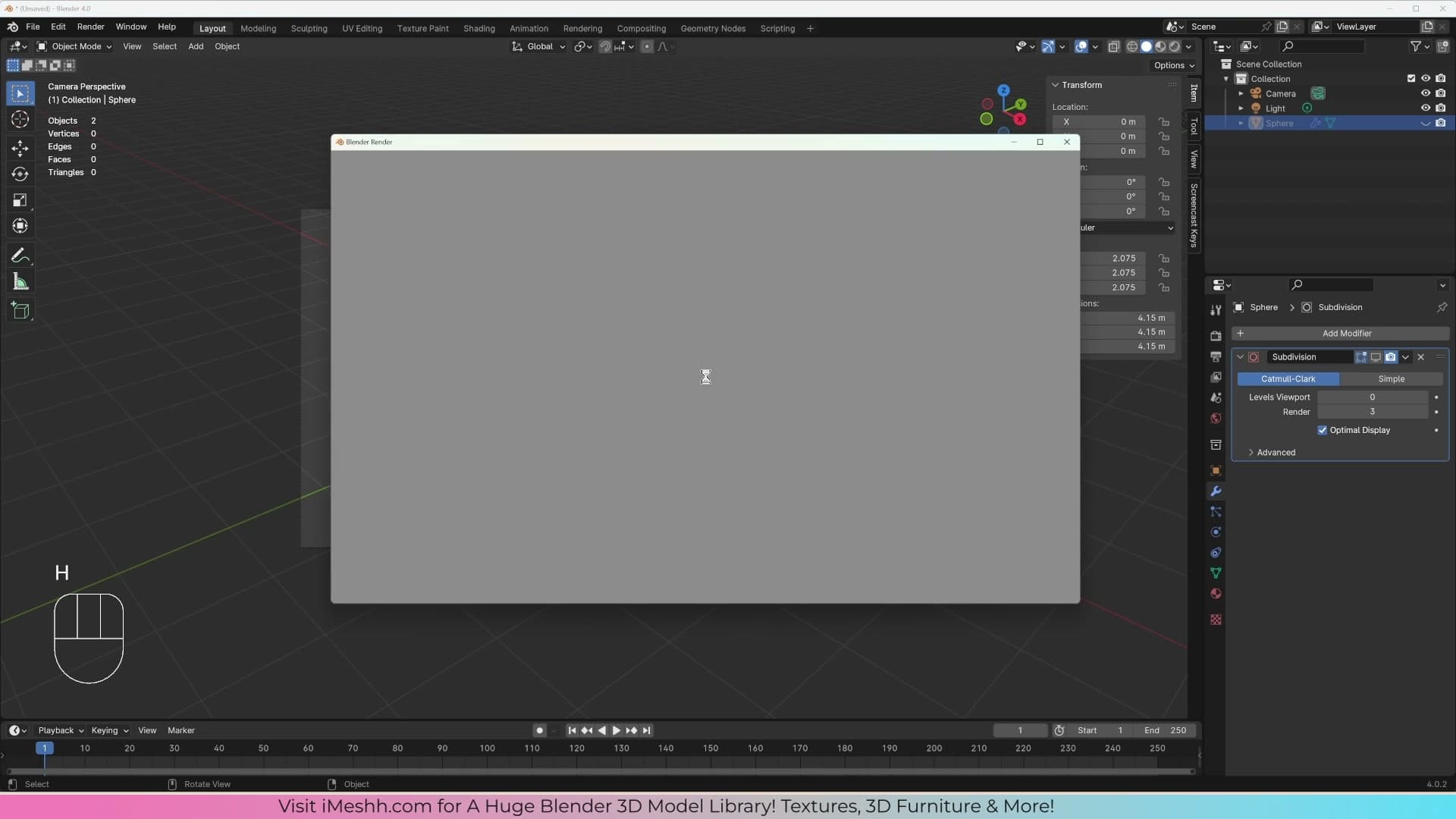Open the Scene properties tab

coord(1216,397)
